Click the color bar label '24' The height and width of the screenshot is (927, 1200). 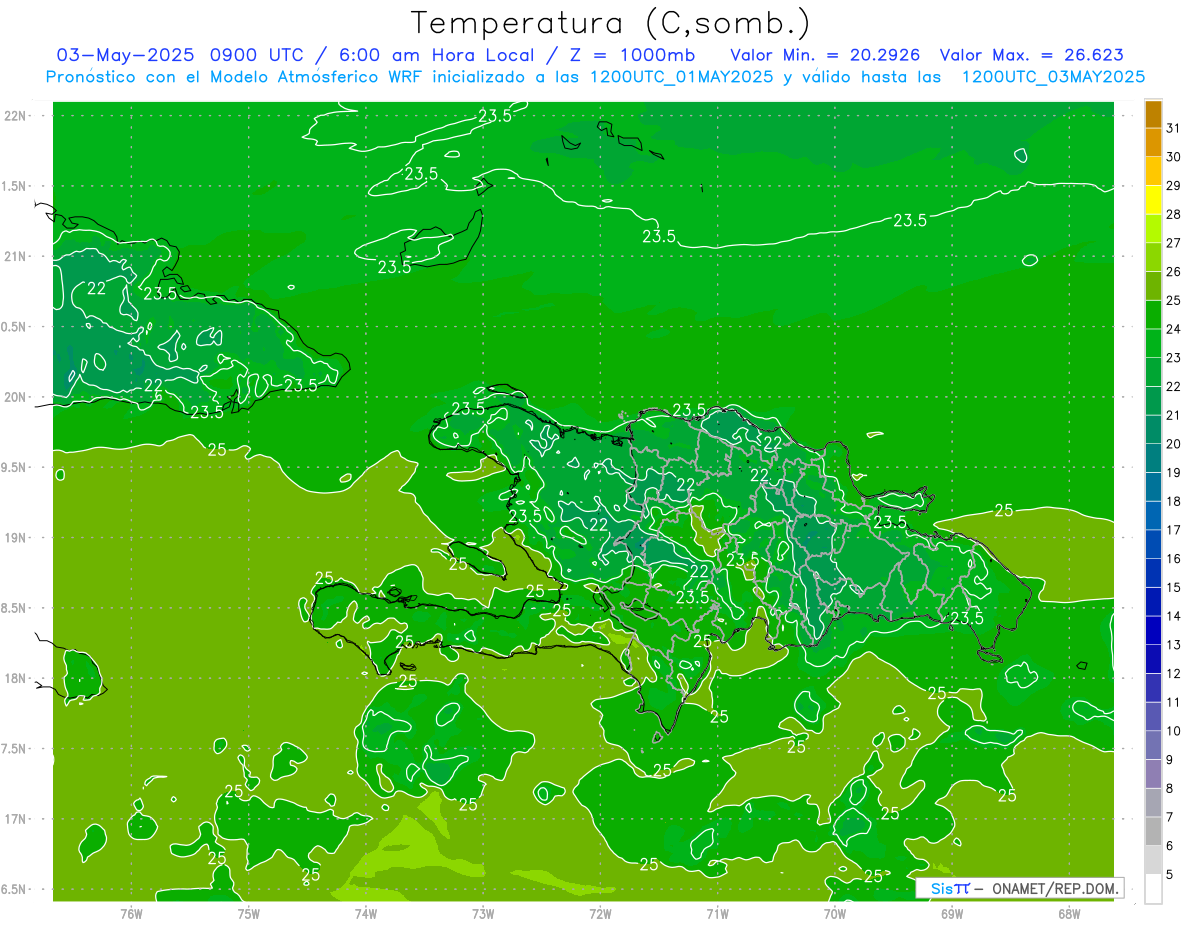click(x=1174, y=329)
